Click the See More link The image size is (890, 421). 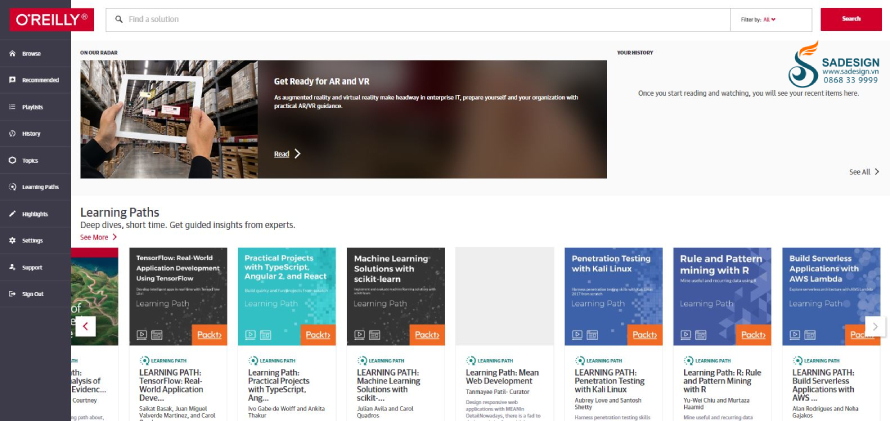(x=94, y=237)
